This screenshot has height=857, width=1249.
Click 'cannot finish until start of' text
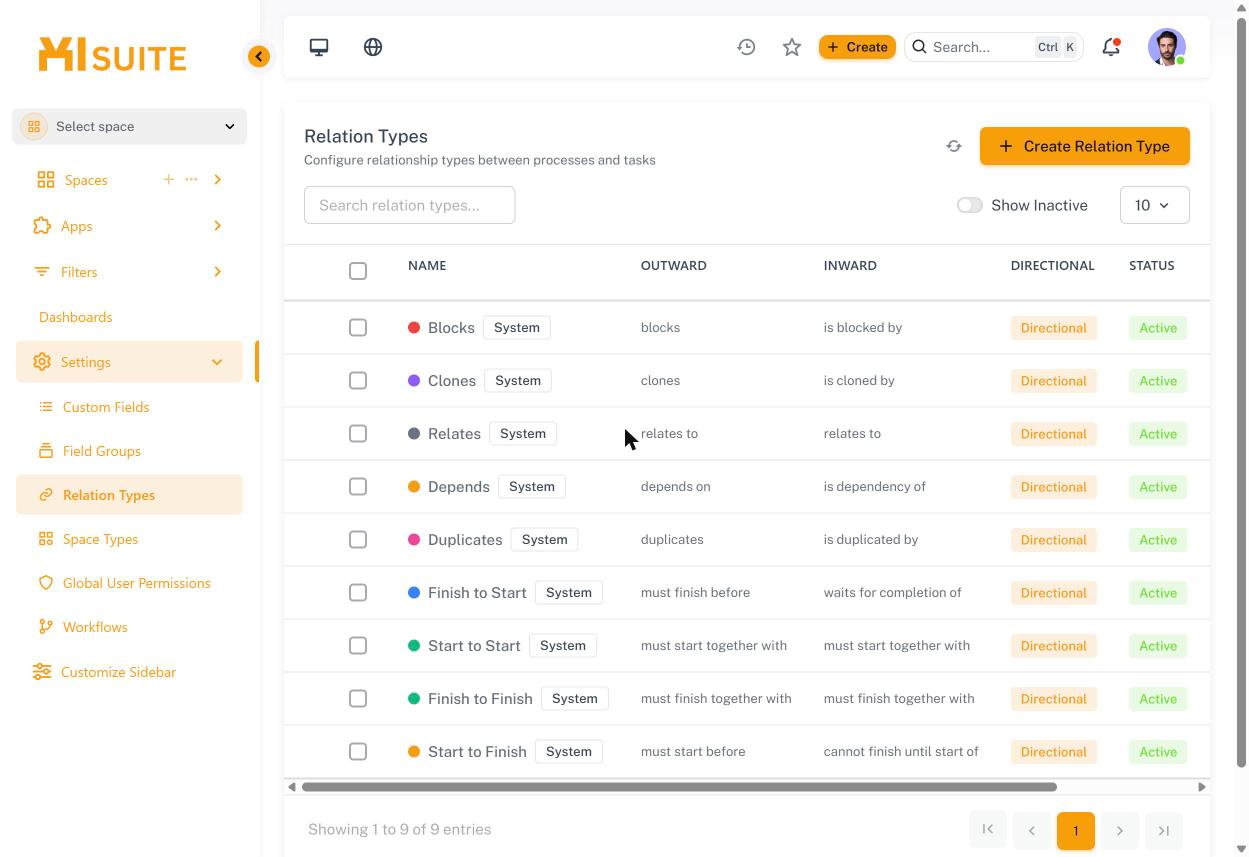pos(901,751)
